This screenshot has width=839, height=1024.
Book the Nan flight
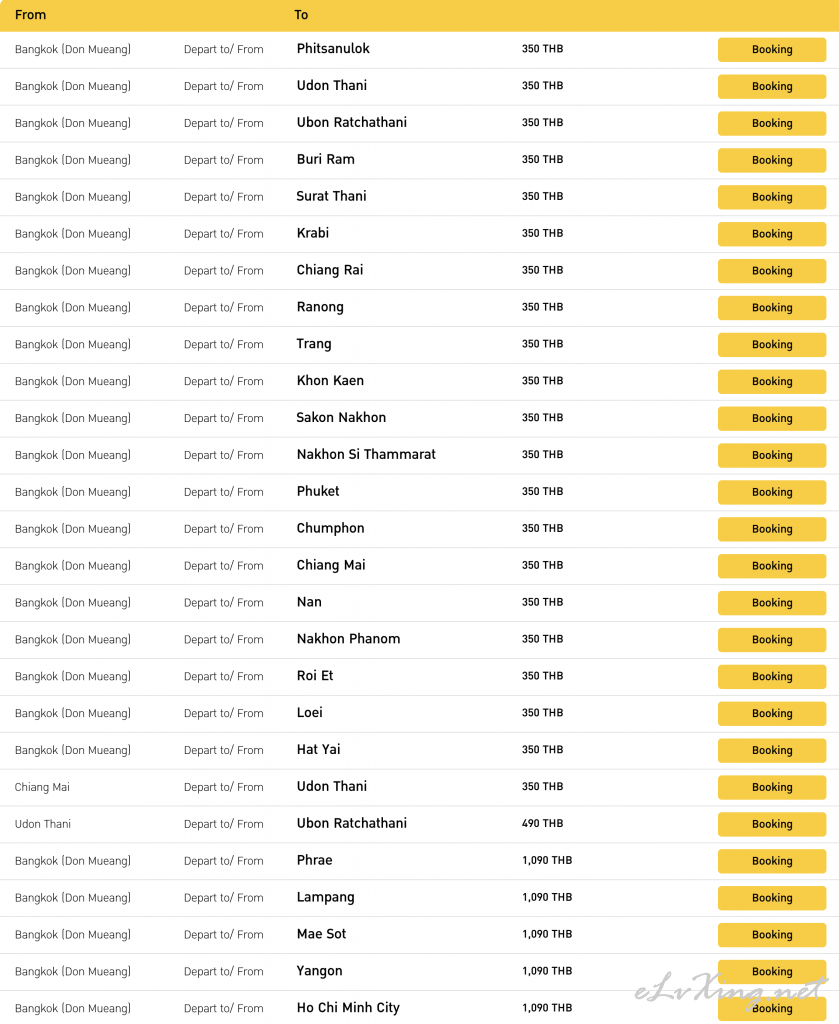click(772, 603)
